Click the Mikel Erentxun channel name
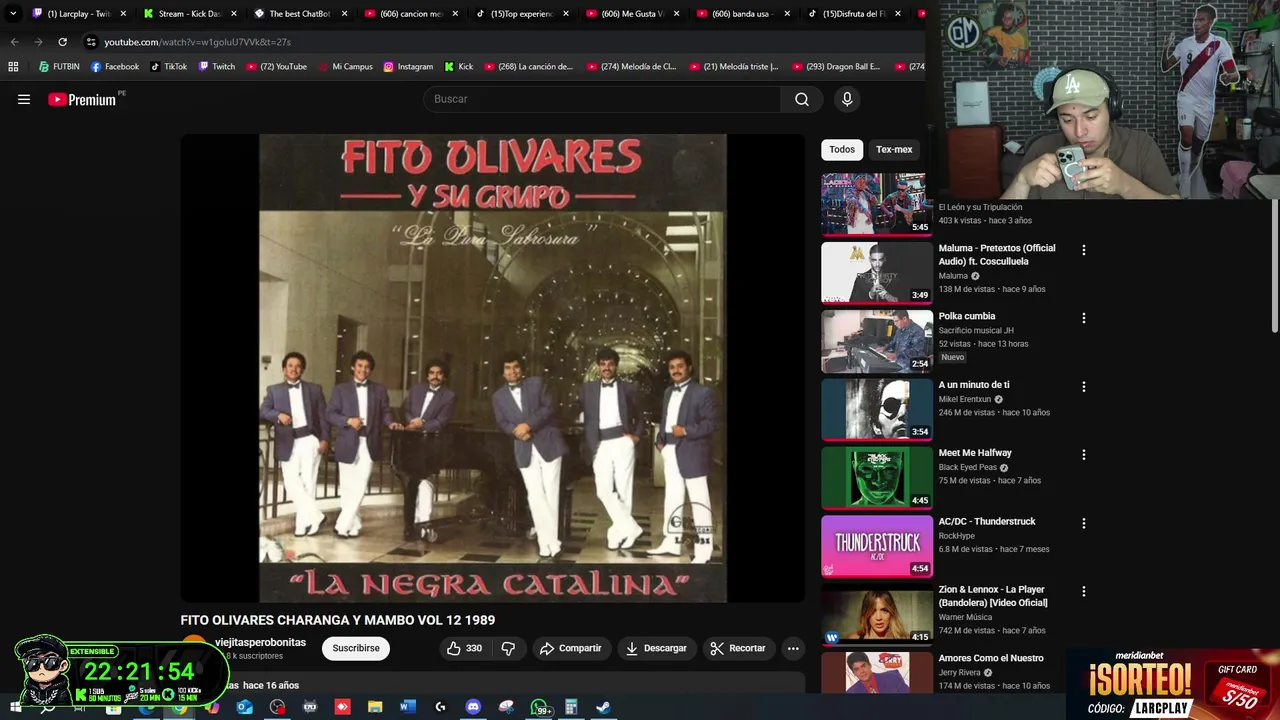 tap(964, 399)
